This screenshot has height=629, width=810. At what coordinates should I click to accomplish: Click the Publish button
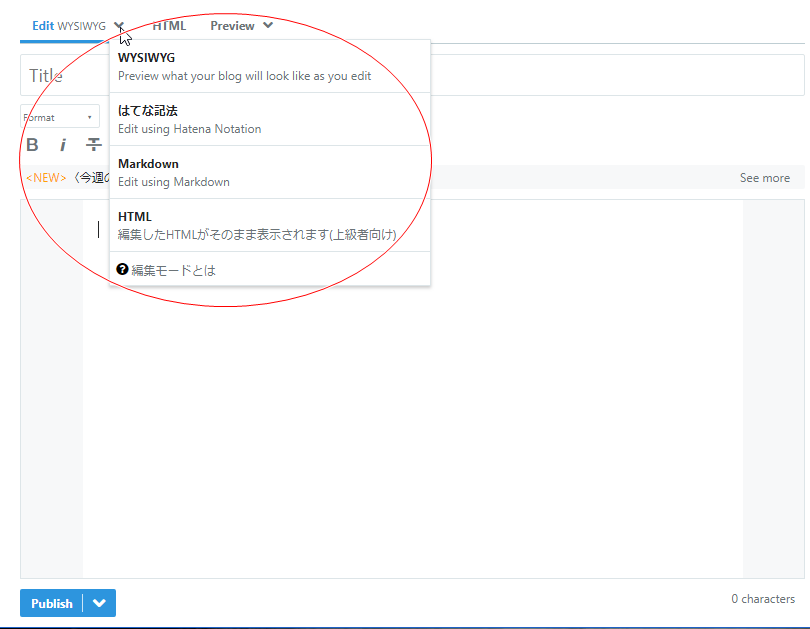click(x=52, y=603)
